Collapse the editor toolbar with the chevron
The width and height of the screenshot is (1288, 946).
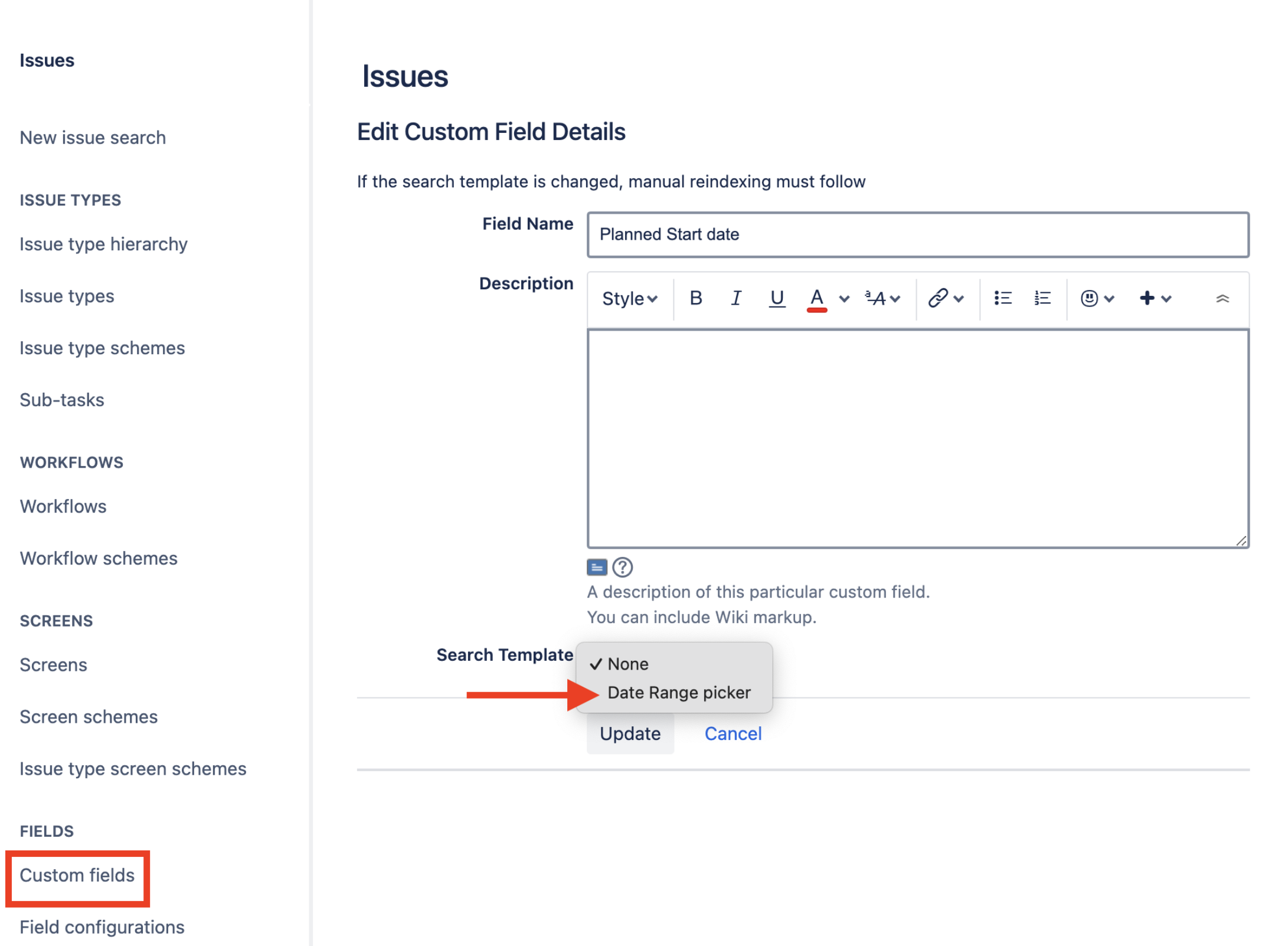(x=1223, y=298)
